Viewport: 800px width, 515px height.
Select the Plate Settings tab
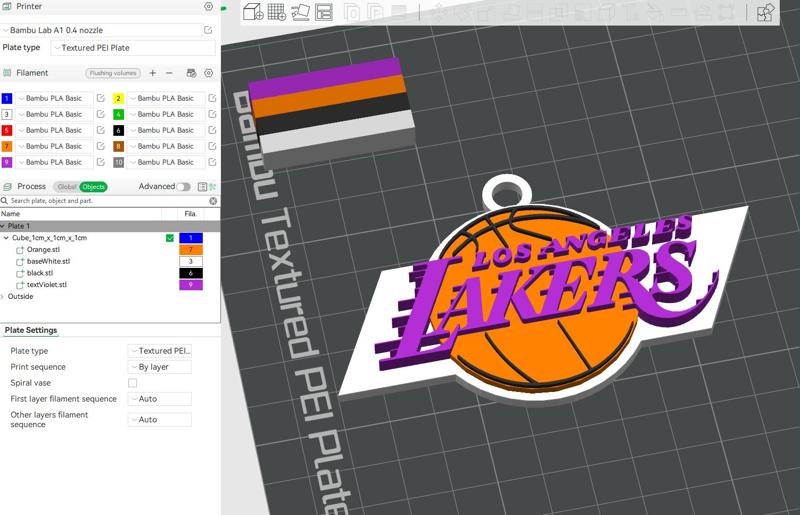point(31,330)
